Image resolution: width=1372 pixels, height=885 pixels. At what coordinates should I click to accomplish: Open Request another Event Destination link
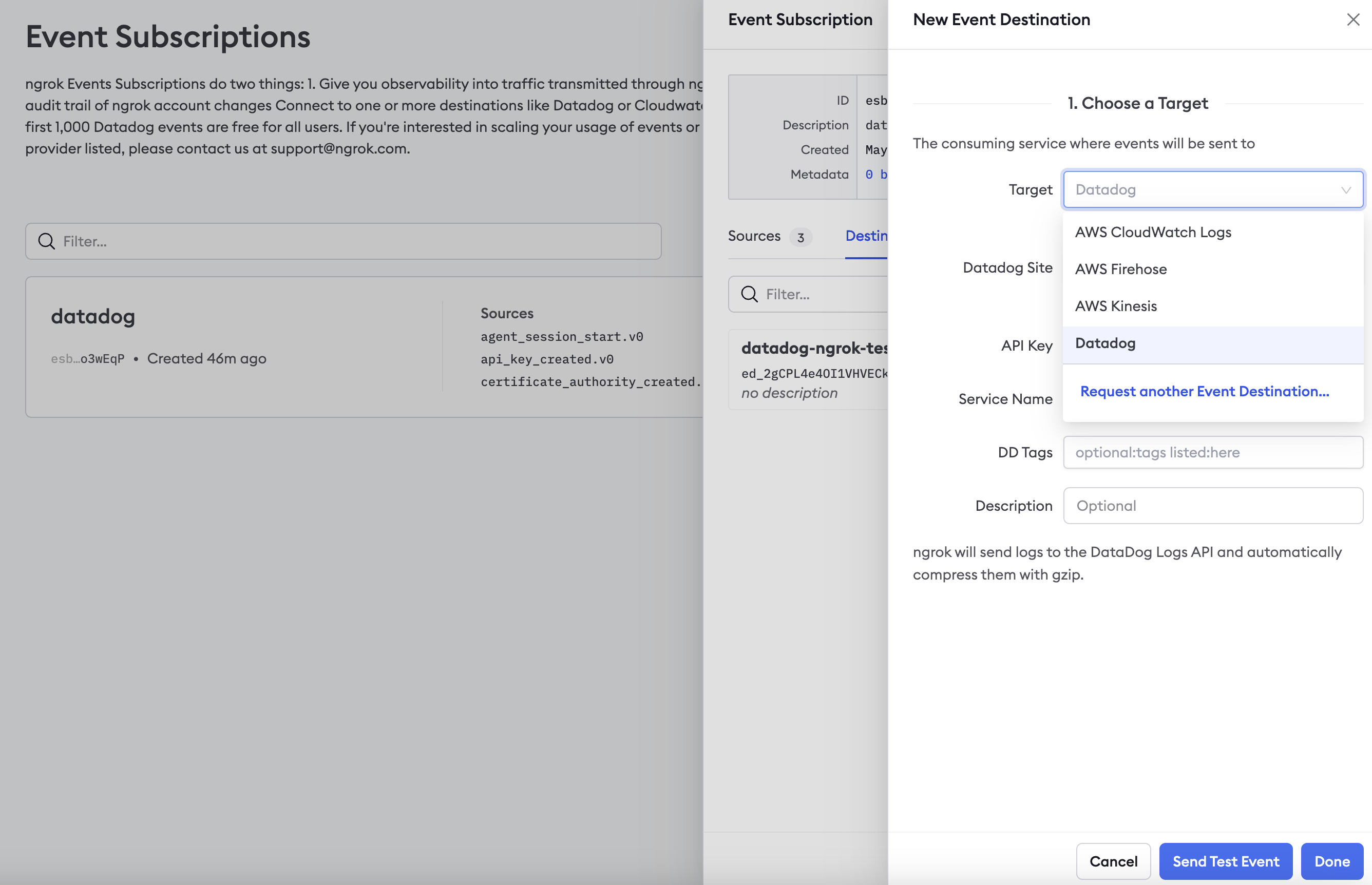(1204, 391)
